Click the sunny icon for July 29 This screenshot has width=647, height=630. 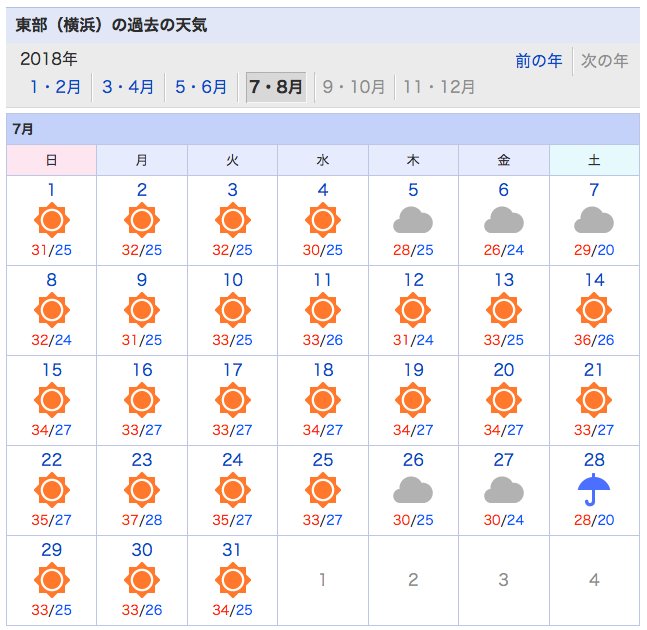coord(52,580)
